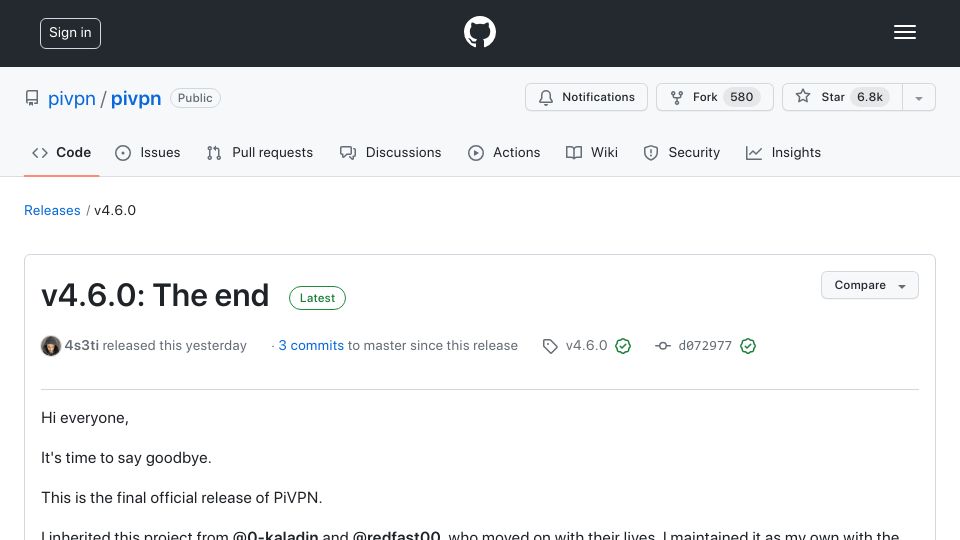
Task: Click the text 'This is the final official release of PiVPN.'
Action: [x=181, y=498]
